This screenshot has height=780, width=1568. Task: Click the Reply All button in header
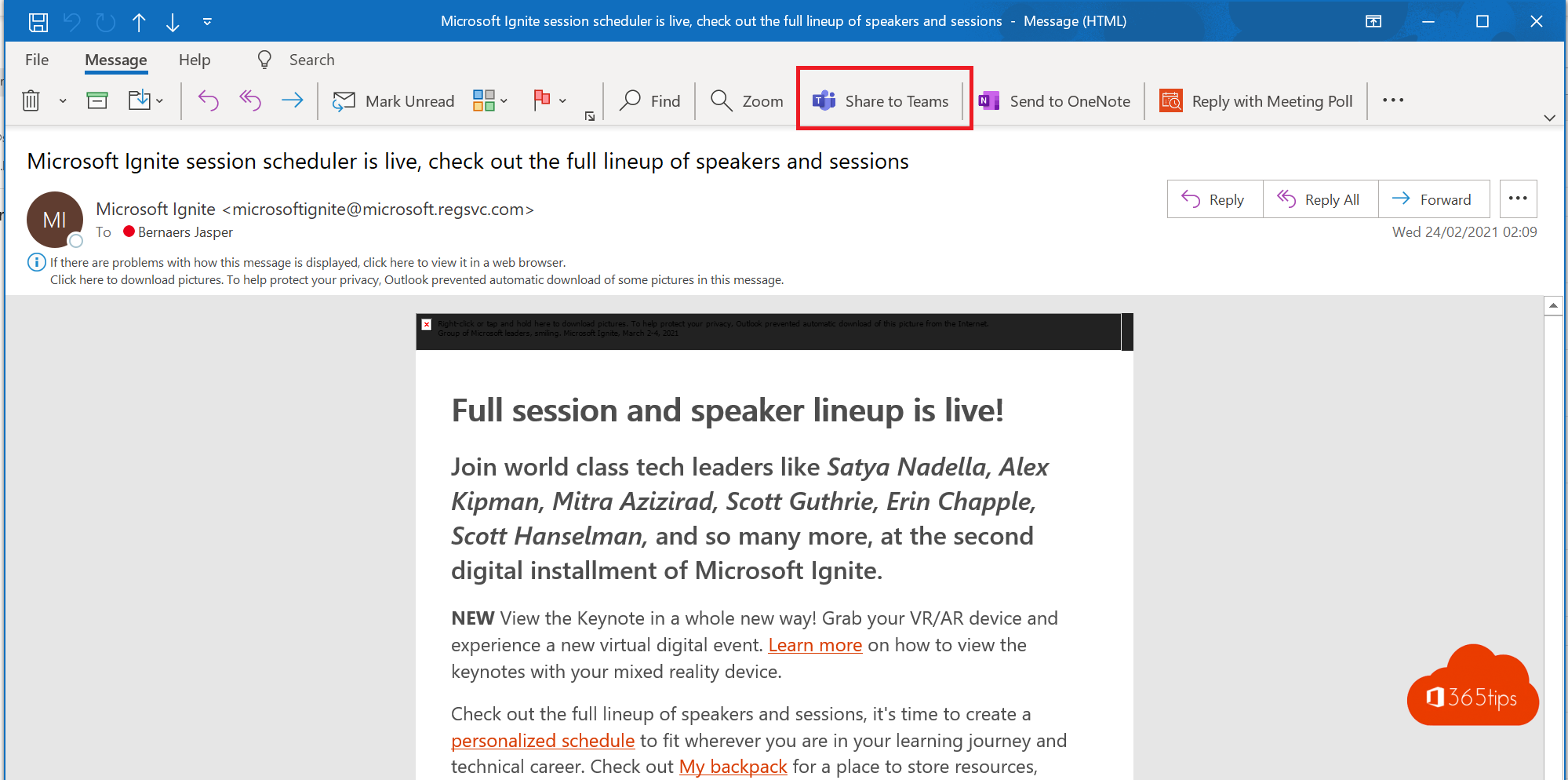pos(1320,199)
